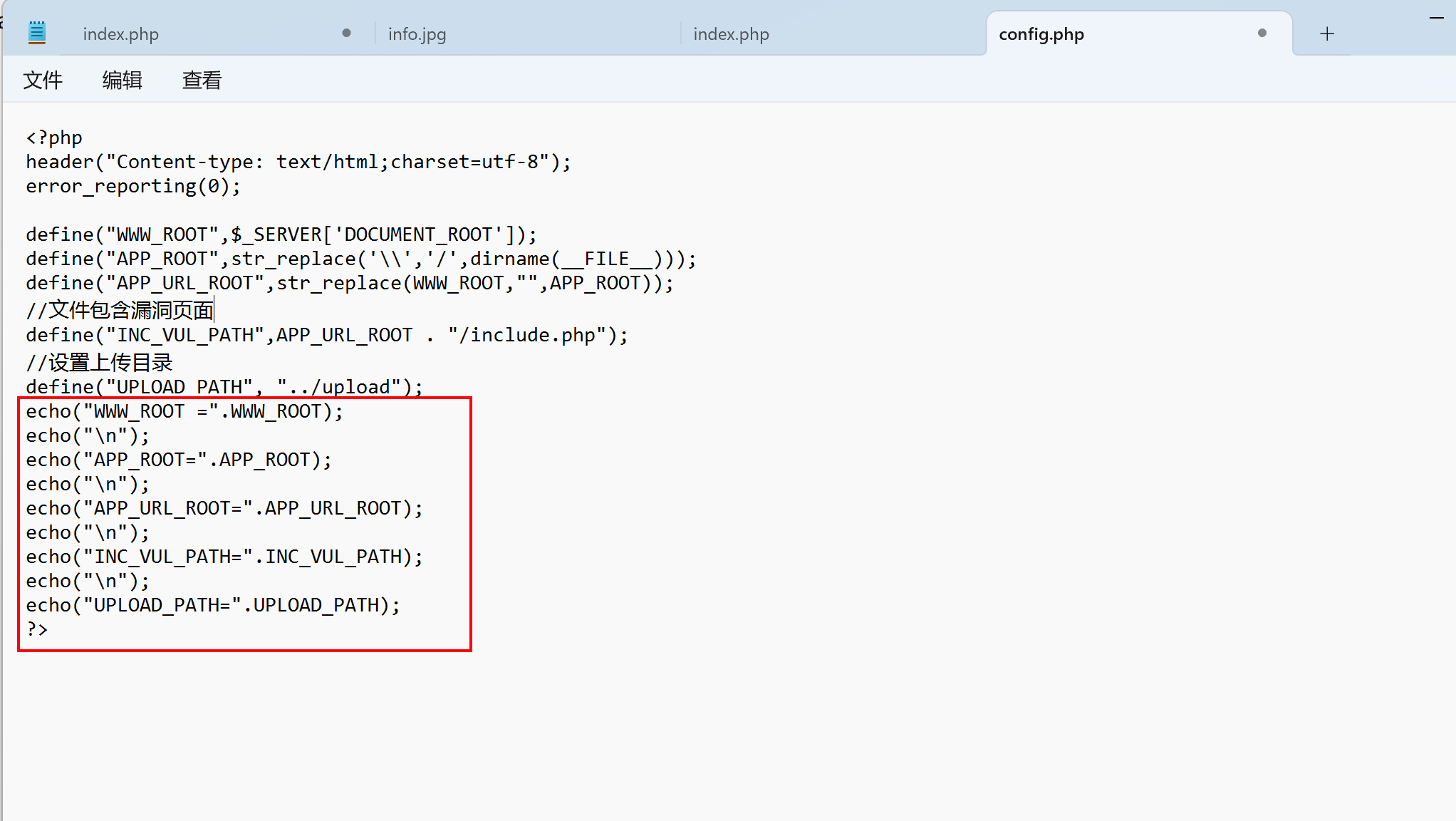Click the //设置上传目录 comment
Screen dimensions: 1456x821
pyautogui.click(x=99, y=362)
